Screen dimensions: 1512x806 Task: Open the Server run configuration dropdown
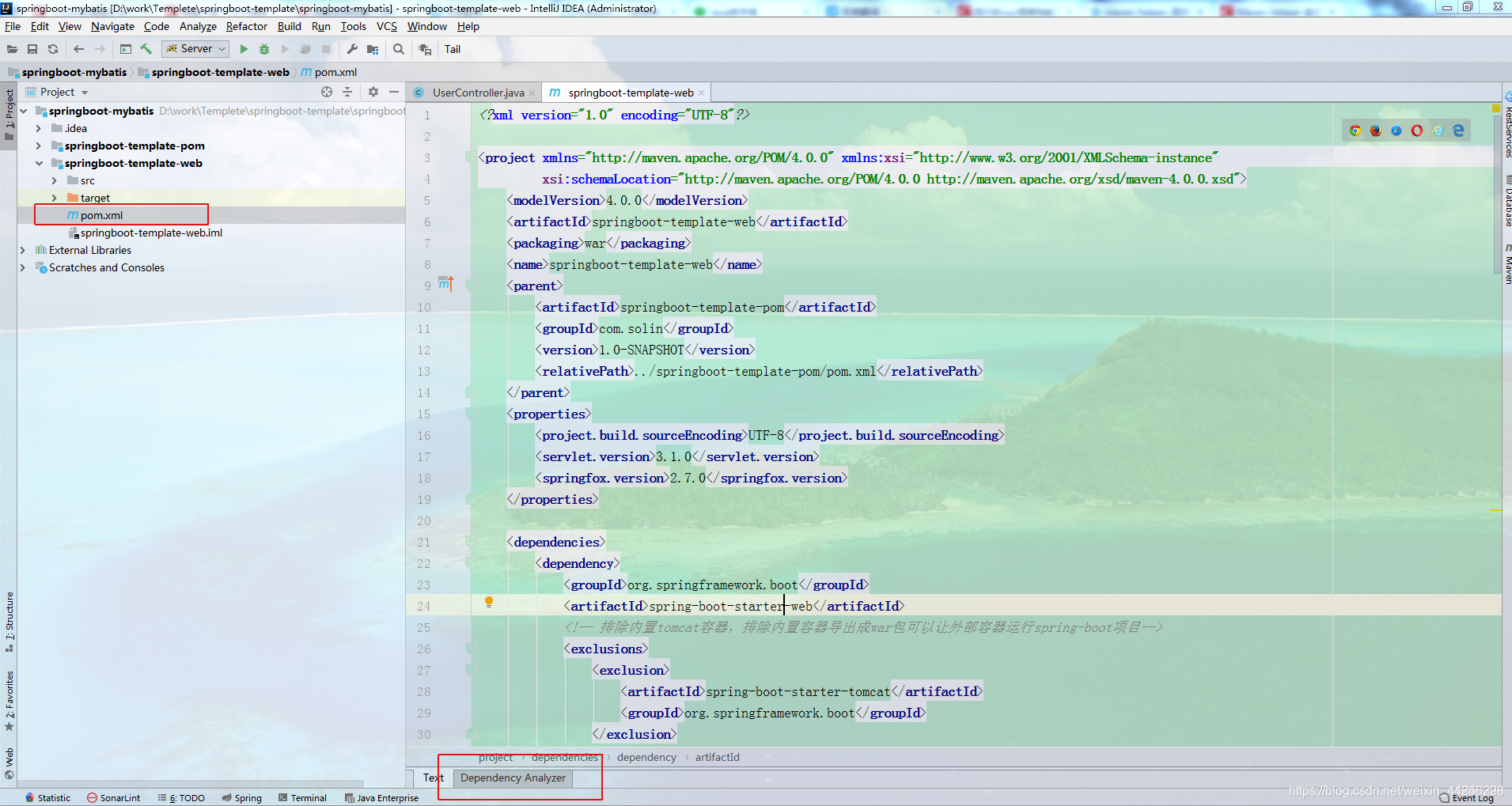(x=195, y=49)
